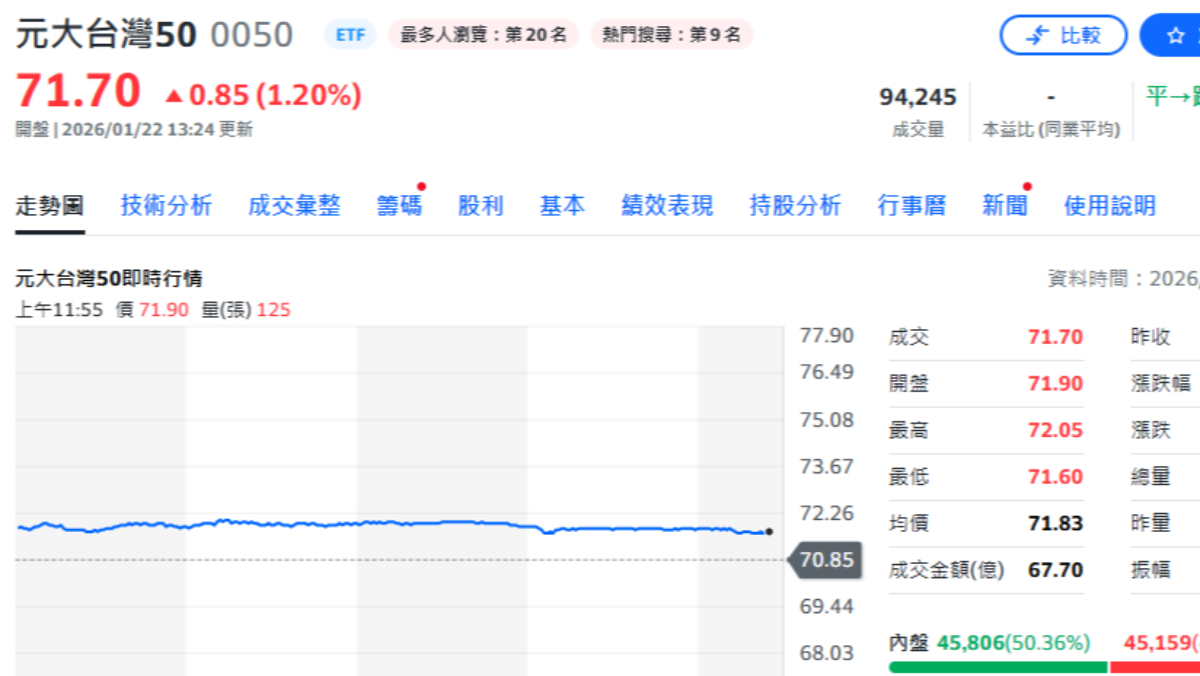The image size is (1200, 676).
Task: Go to the 籌碼 tab
Action: coord(399,206)
